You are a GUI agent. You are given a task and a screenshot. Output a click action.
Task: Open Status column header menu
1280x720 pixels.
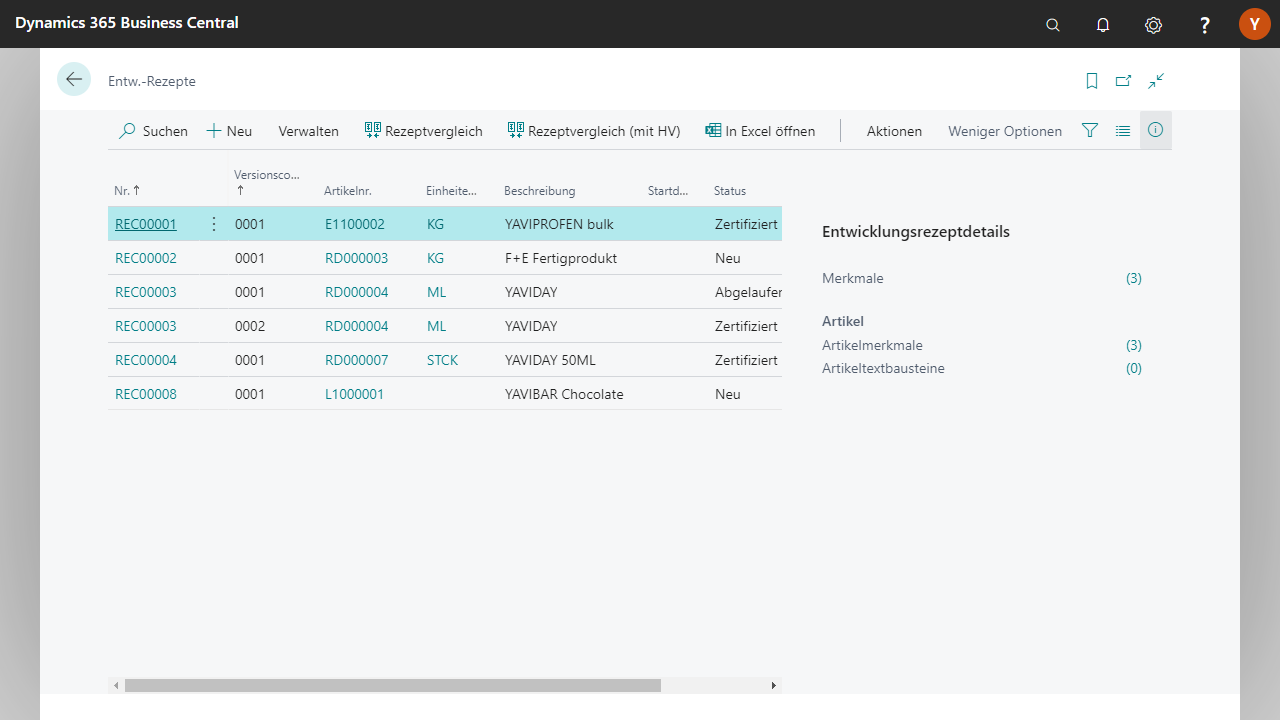click(x=730, y=190)
